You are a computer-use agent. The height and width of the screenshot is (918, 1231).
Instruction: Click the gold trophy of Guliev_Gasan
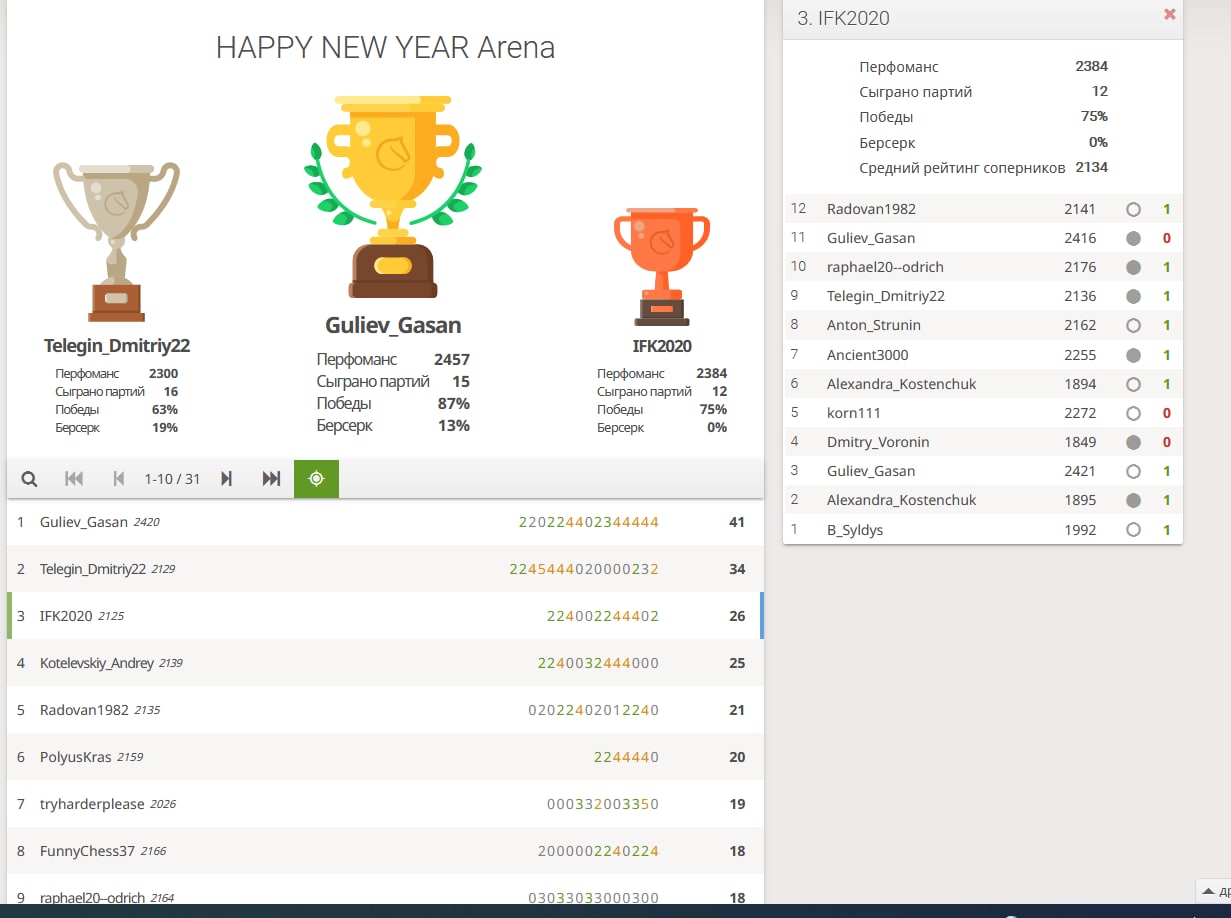[392, 195]
